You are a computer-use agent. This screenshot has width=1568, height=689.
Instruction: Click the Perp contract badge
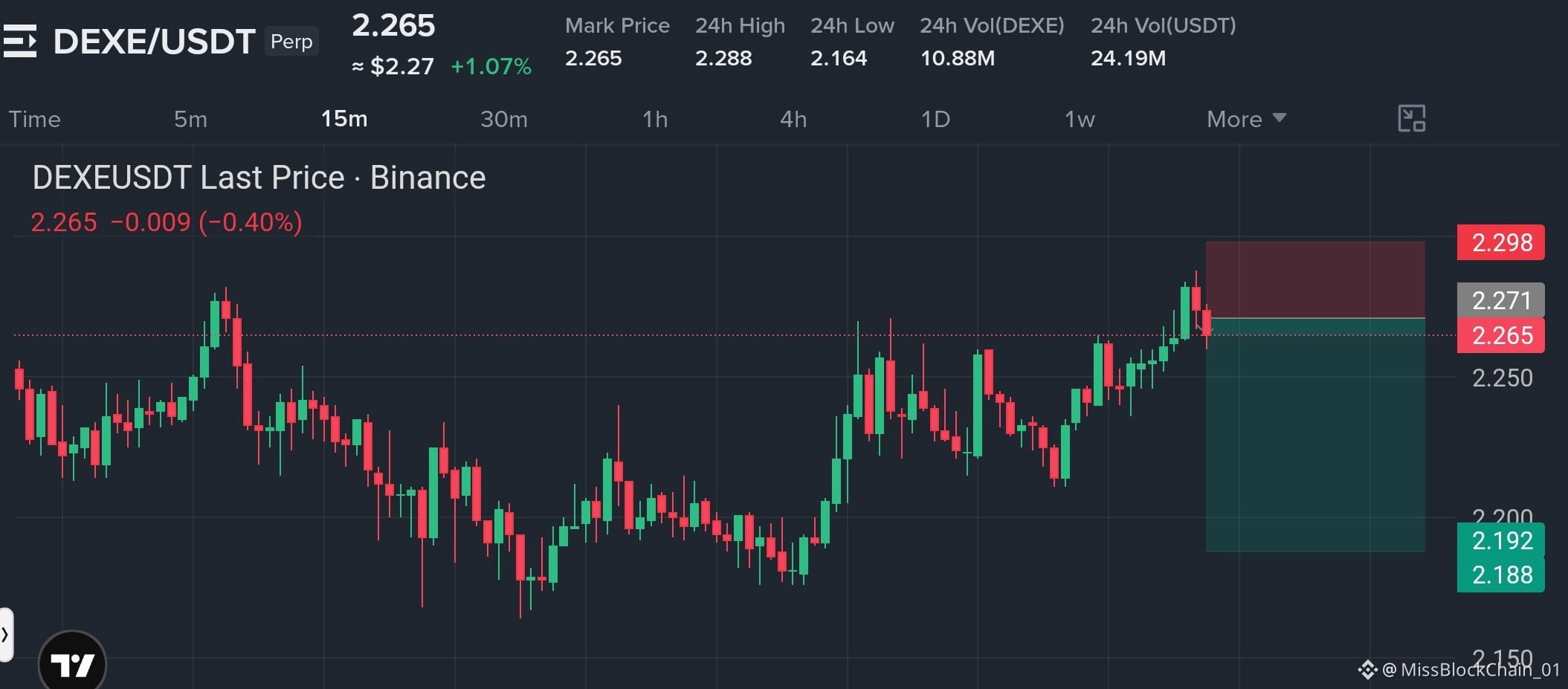(291, 42)
